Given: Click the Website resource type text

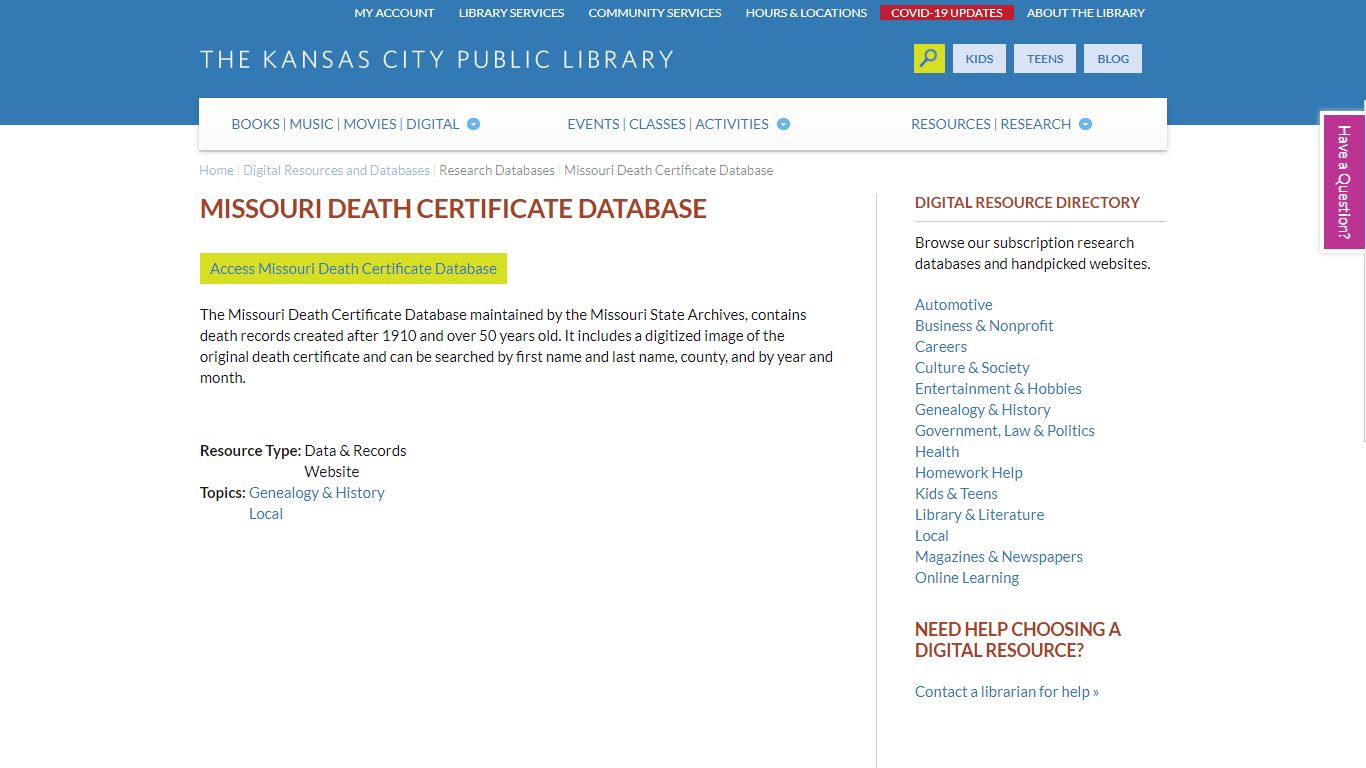Looking at the screenshot, I should [332, 472].
